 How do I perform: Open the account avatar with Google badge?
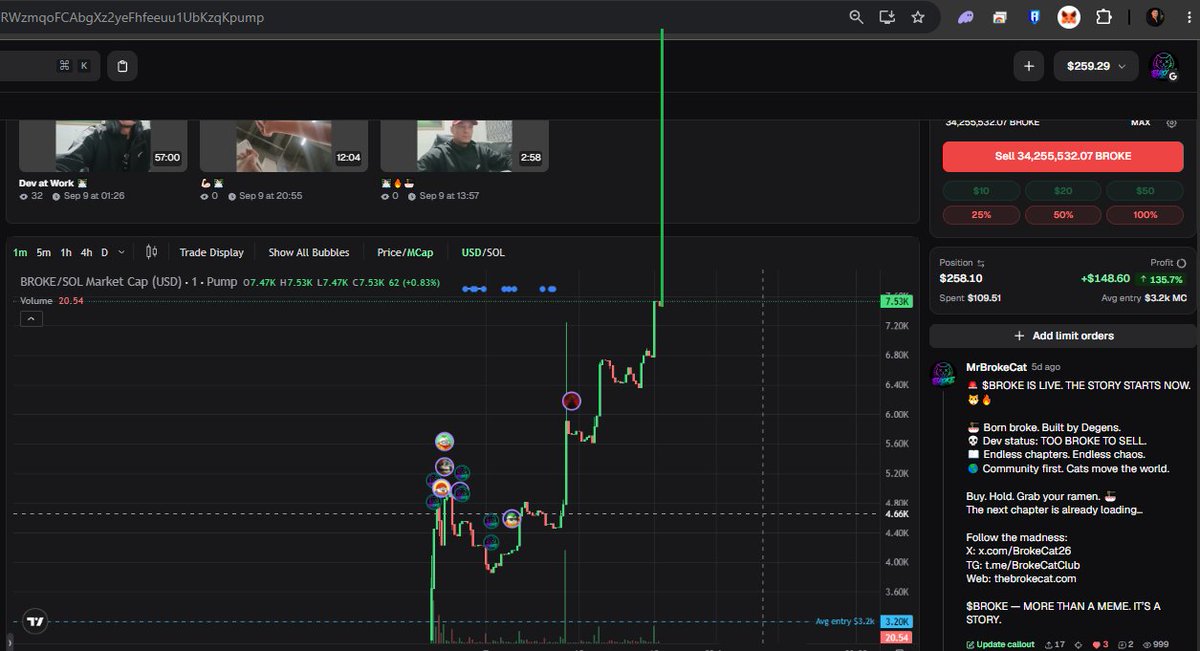(1164, 66)
